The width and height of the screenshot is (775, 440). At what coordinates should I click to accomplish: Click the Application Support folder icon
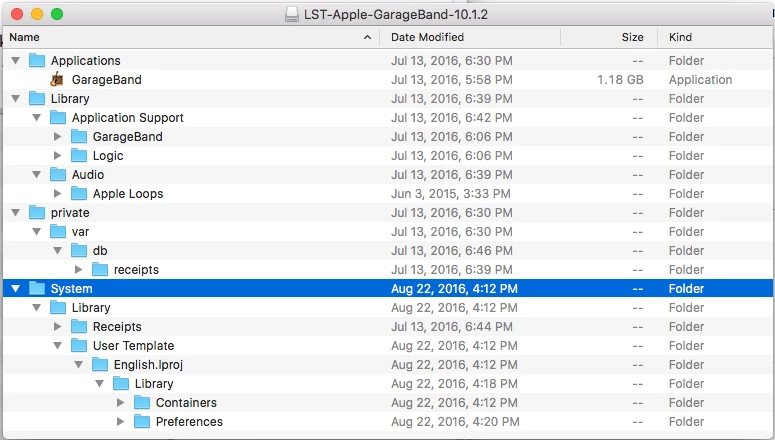click(58, 117)
